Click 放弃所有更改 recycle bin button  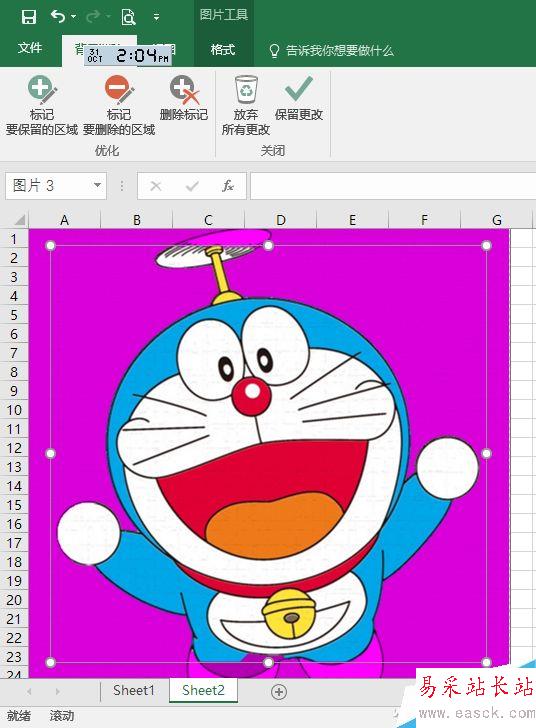coord(246,105)
